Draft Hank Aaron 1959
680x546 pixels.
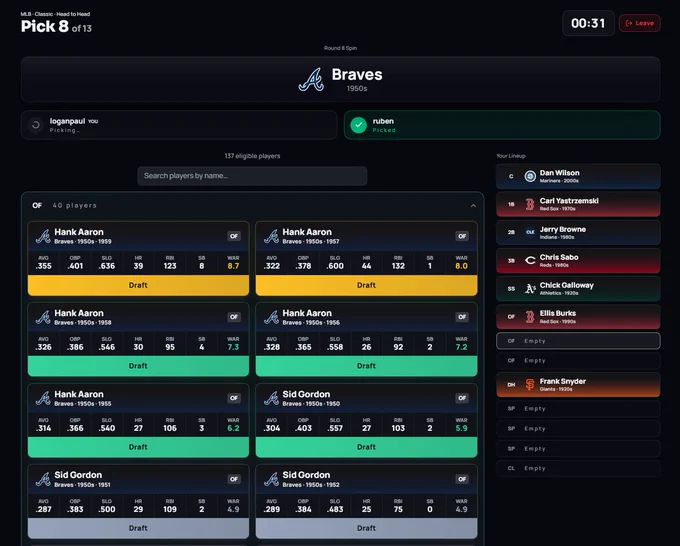(x=138, y=285)
